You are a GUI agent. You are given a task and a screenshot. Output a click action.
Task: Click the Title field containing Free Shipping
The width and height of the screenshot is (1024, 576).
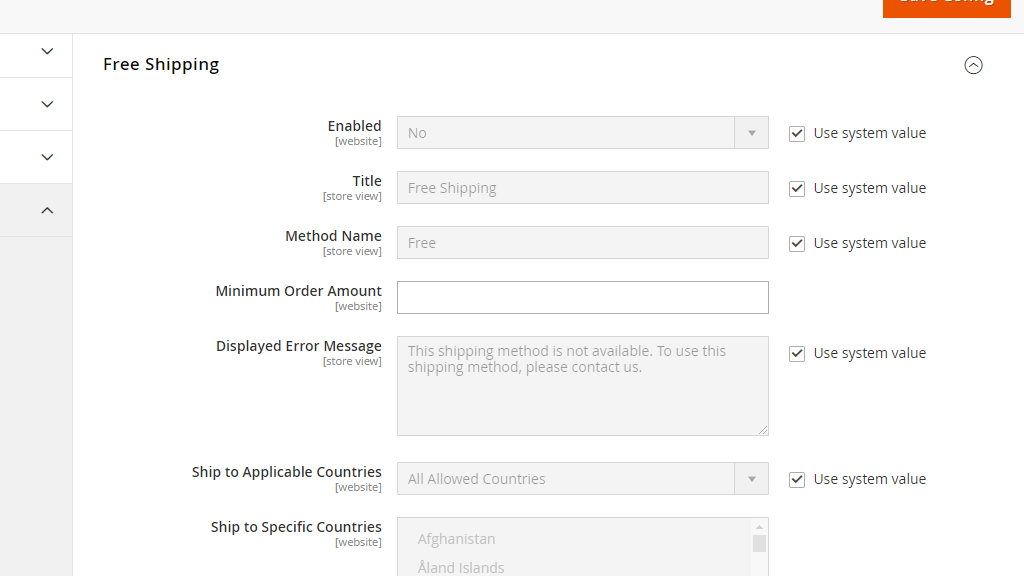583,187
